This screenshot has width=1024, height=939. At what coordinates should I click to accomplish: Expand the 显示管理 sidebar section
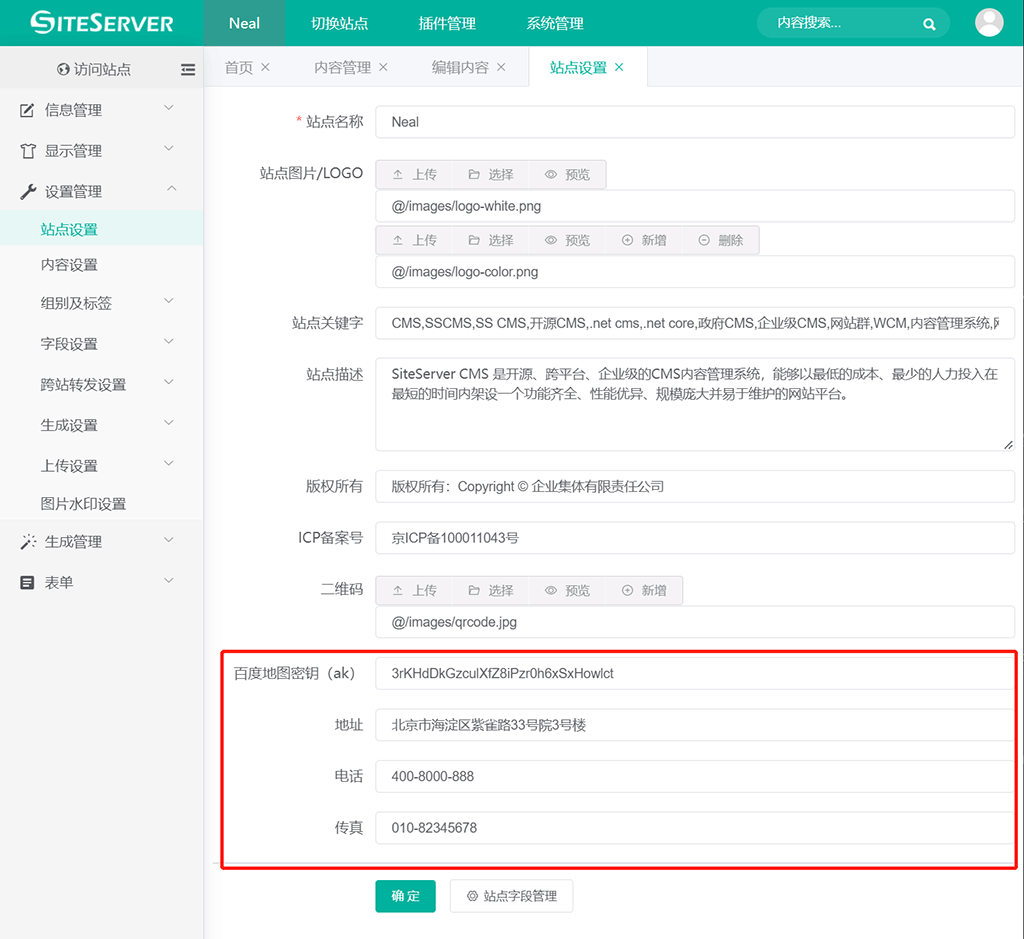pos(100,151)
